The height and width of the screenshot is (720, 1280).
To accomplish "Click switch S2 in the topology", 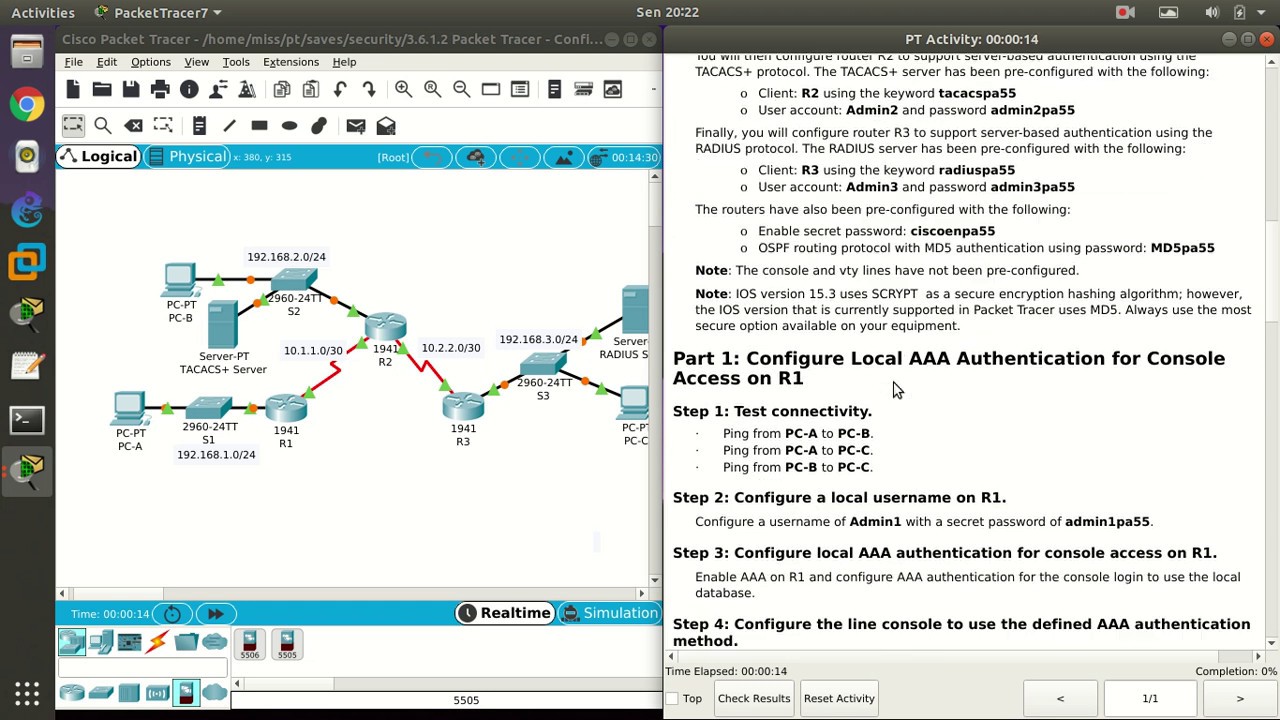I will tap(294, 280).
